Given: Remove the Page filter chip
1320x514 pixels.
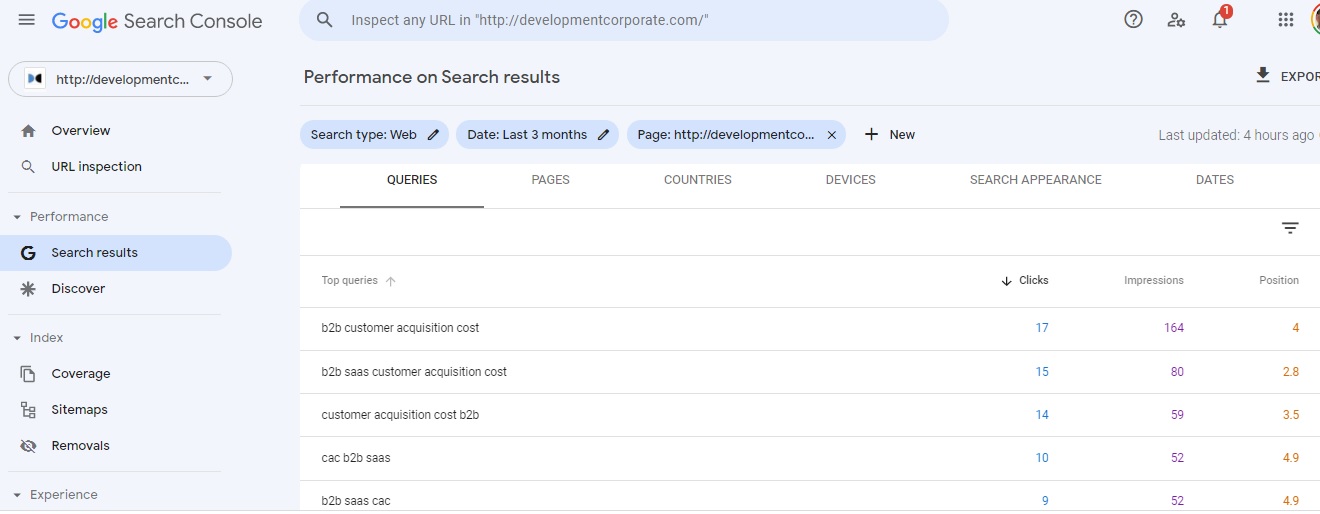Looking at the screenshot, I should tap(831, 135).
